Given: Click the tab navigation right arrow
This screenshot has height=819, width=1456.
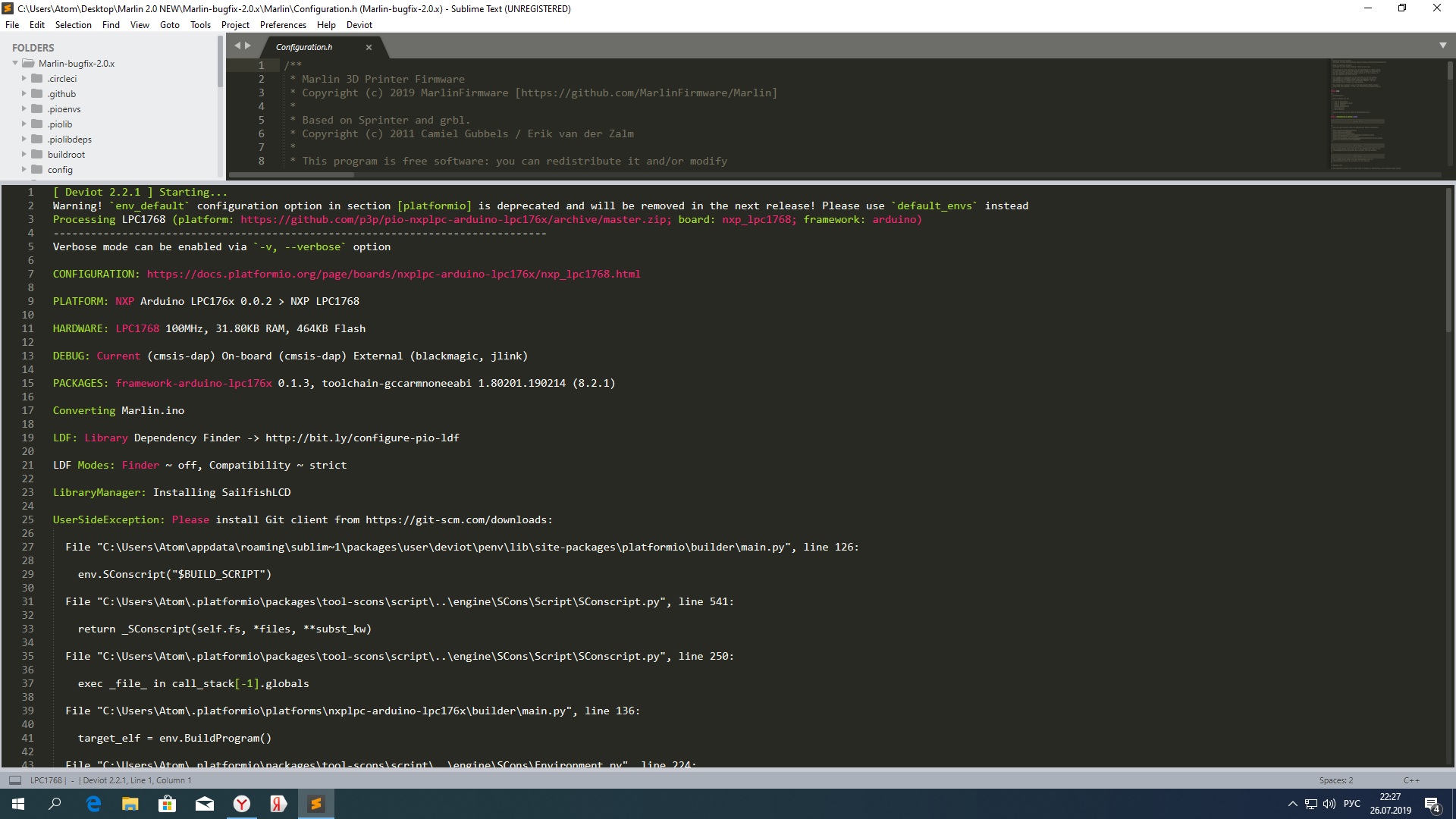Looking at the screenshot, I should coord(247,45).
